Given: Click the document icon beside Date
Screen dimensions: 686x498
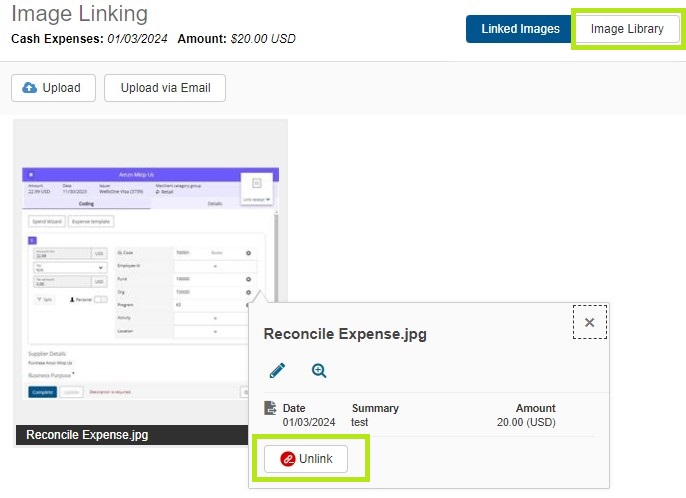Looking at the screenshot, I should [x=270, y=408].
